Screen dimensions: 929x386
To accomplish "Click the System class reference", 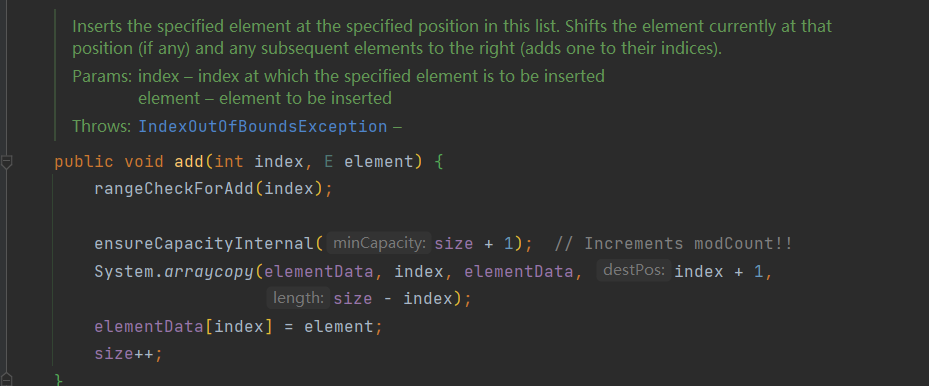I will coord(124,272).
